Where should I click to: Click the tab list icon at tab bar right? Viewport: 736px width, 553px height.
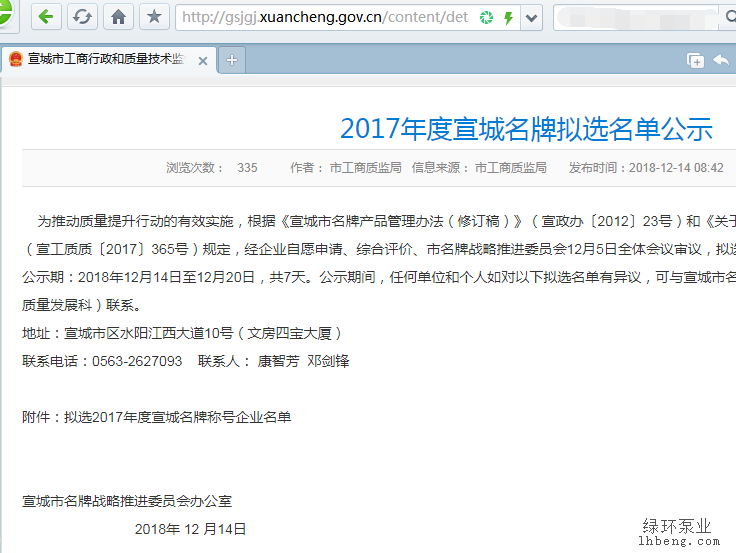click(695, 61)
